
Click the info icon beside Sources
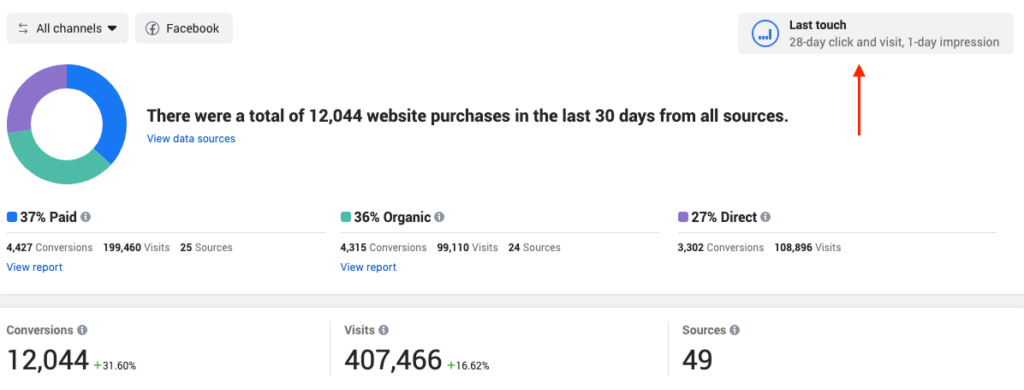[735, 331]
